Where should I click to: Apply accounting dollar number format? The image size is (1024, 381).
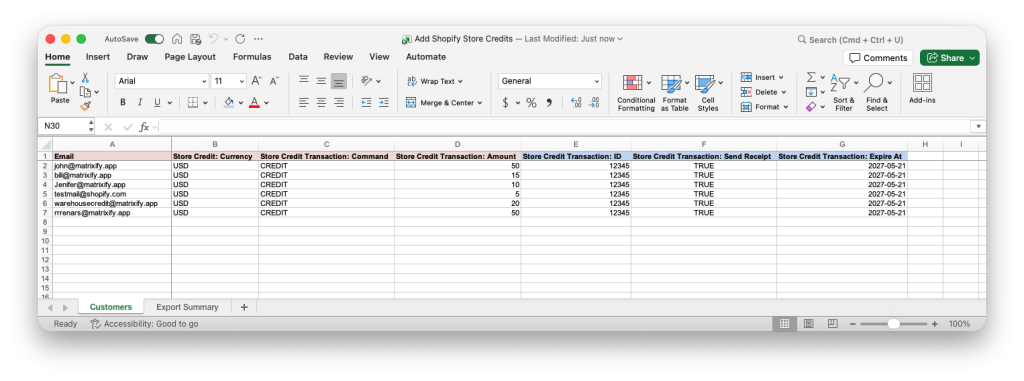505,103
